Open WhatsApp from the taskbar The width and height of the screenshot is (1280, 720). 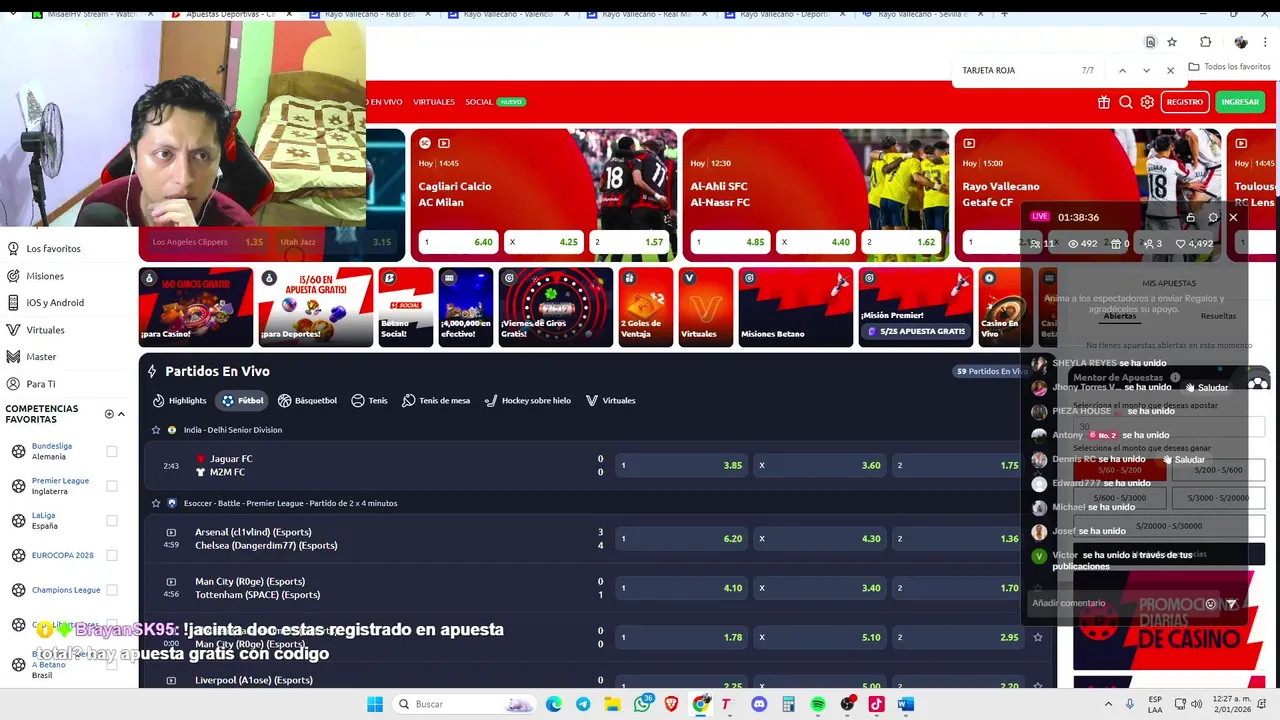pyautogui.click(x=642, y=704)
